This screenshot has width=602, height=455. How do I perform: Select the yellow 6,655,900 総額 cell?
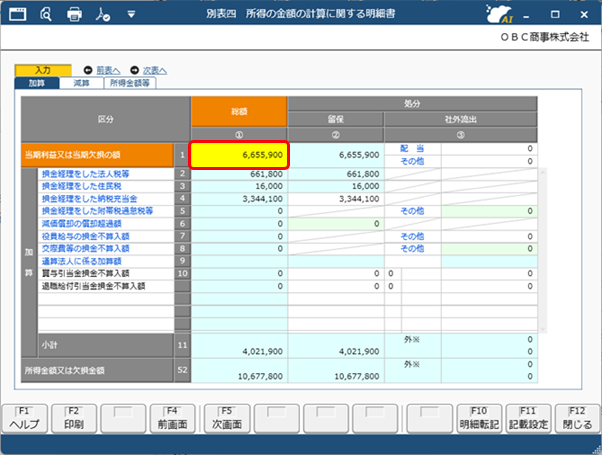tap(239, 155)
